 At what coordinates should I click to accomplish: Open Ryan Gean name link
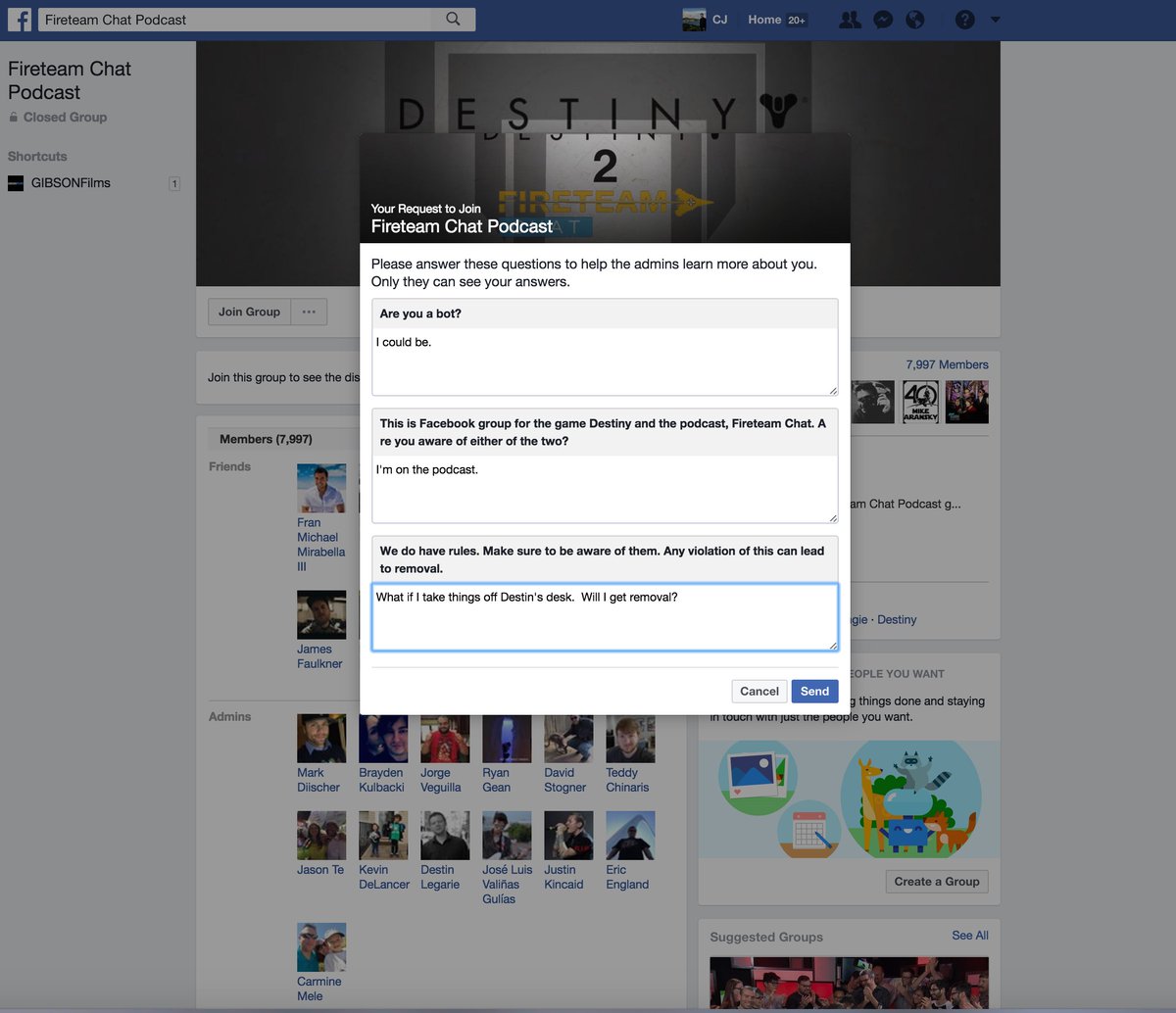[496, 780]
